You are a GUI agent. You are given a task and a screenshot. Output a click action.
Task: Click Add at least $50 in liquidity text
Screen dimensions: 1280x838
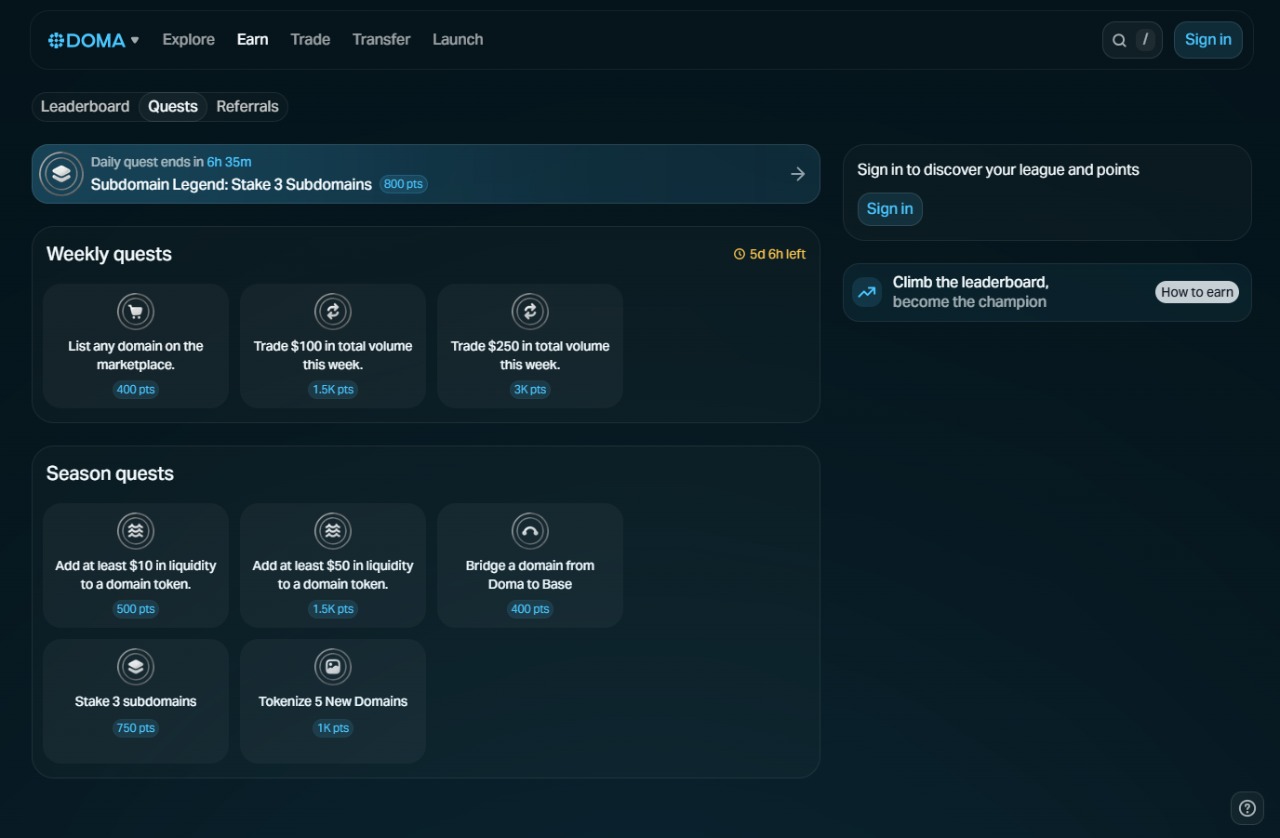[x=333, y=575]
